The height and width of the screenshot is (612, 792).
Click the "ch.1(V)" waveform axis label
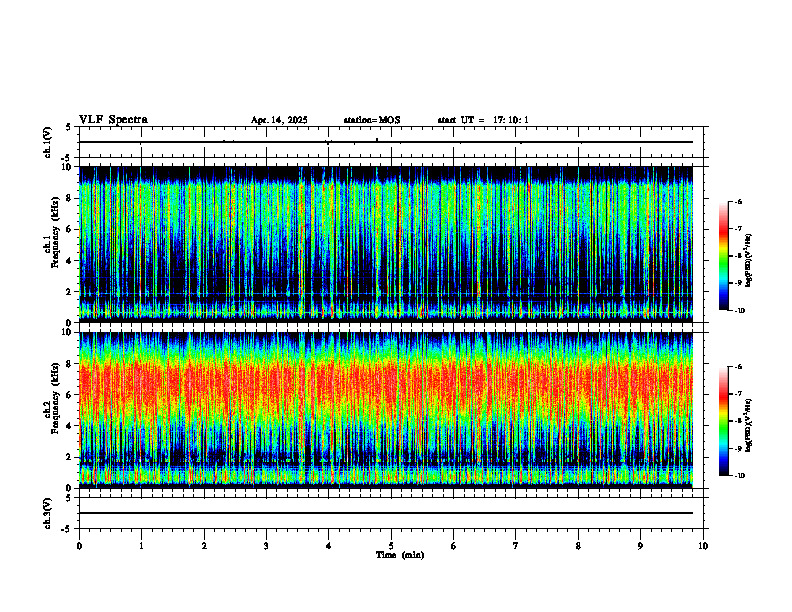pyautogui.click(x=48, y=142)
